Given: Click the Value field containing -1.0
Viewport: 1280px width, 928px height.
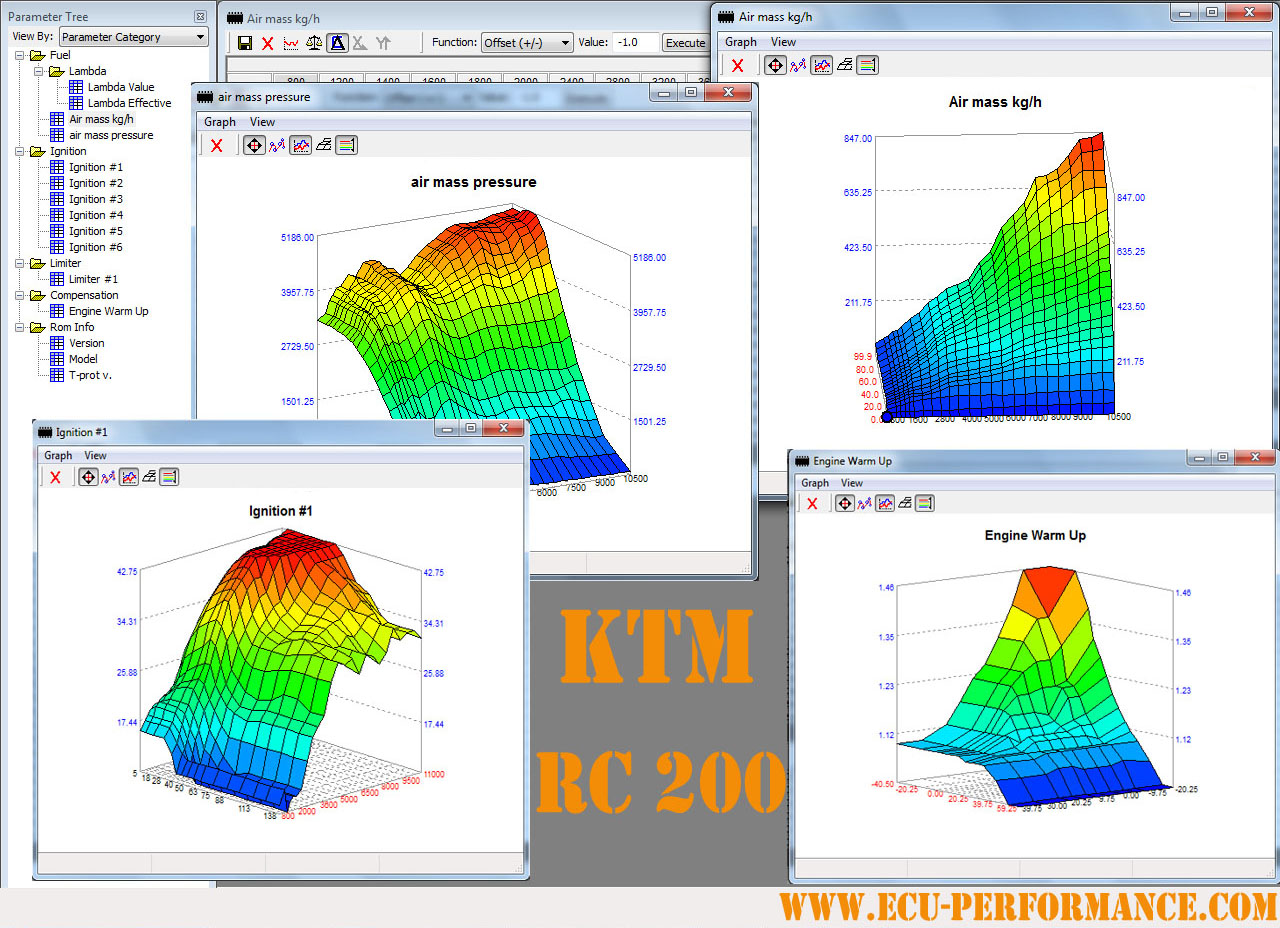Looking at the screenshot, I should tap(635, 42).
